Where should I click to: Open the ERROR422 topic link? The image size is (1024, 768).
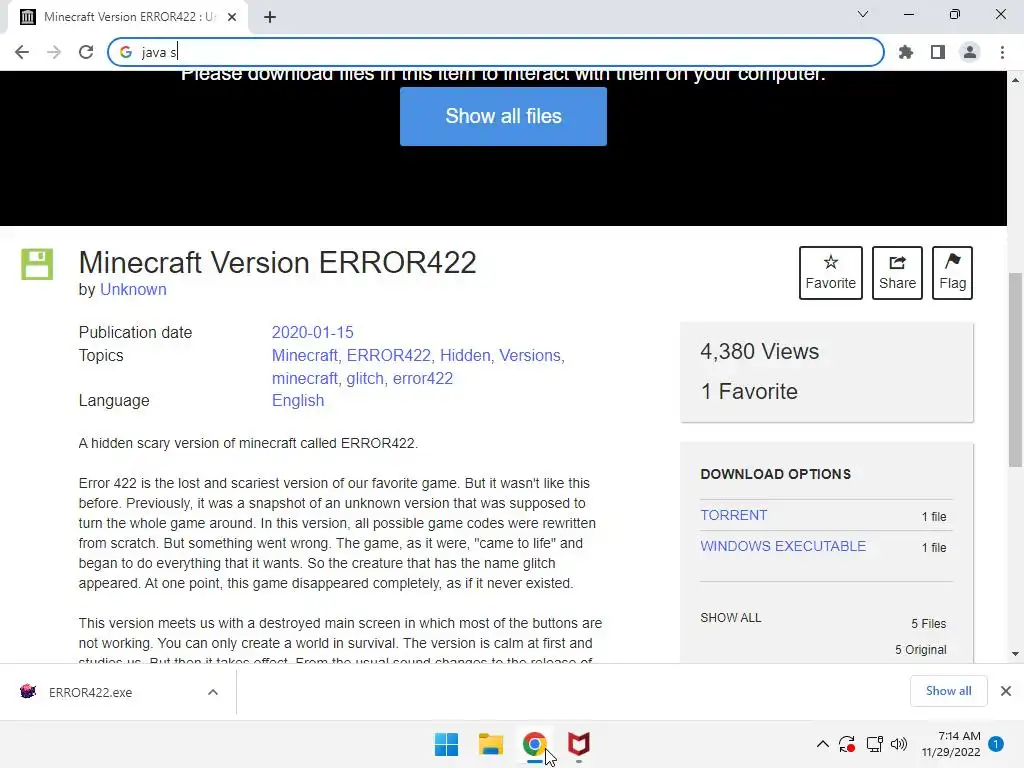[389, 355]
